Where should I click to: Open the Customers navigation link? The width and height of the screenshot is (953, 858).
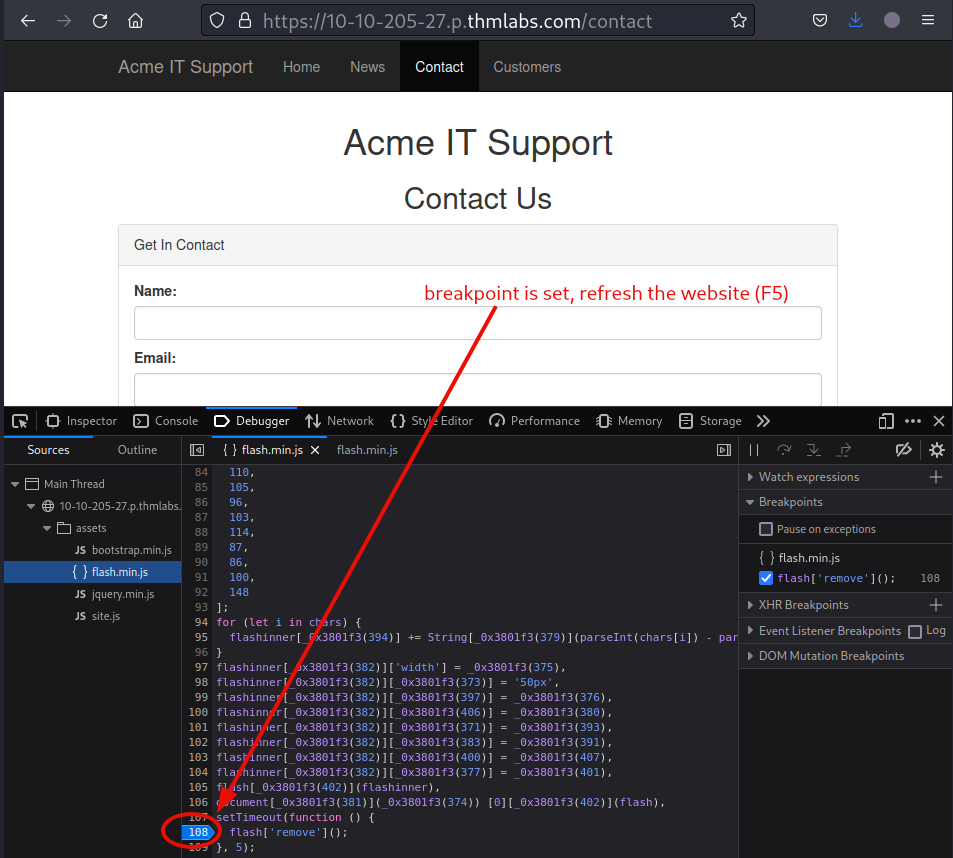pos(527,67)
